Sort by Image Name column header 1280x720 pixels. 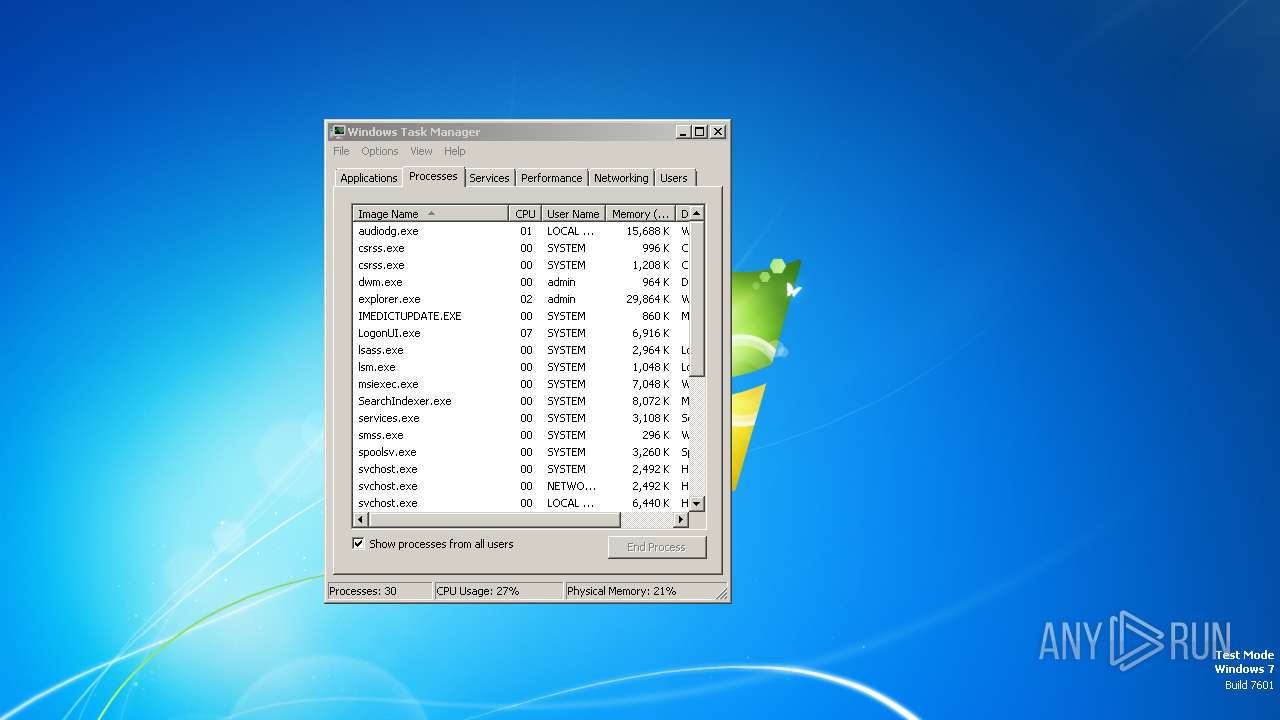(x=430, y=213)
